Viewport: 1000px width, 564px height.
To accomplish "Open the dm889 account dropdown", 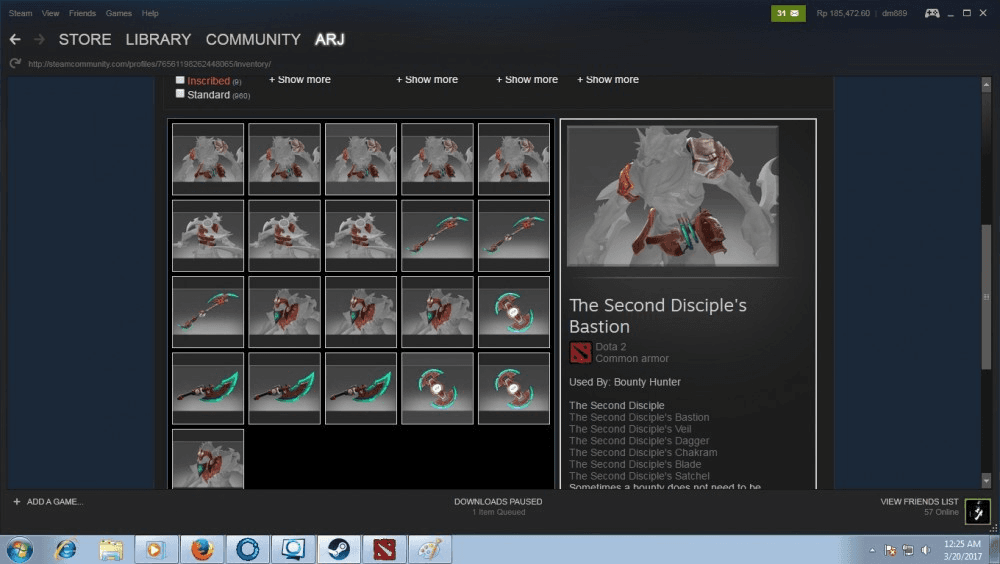I will [894, 13].
